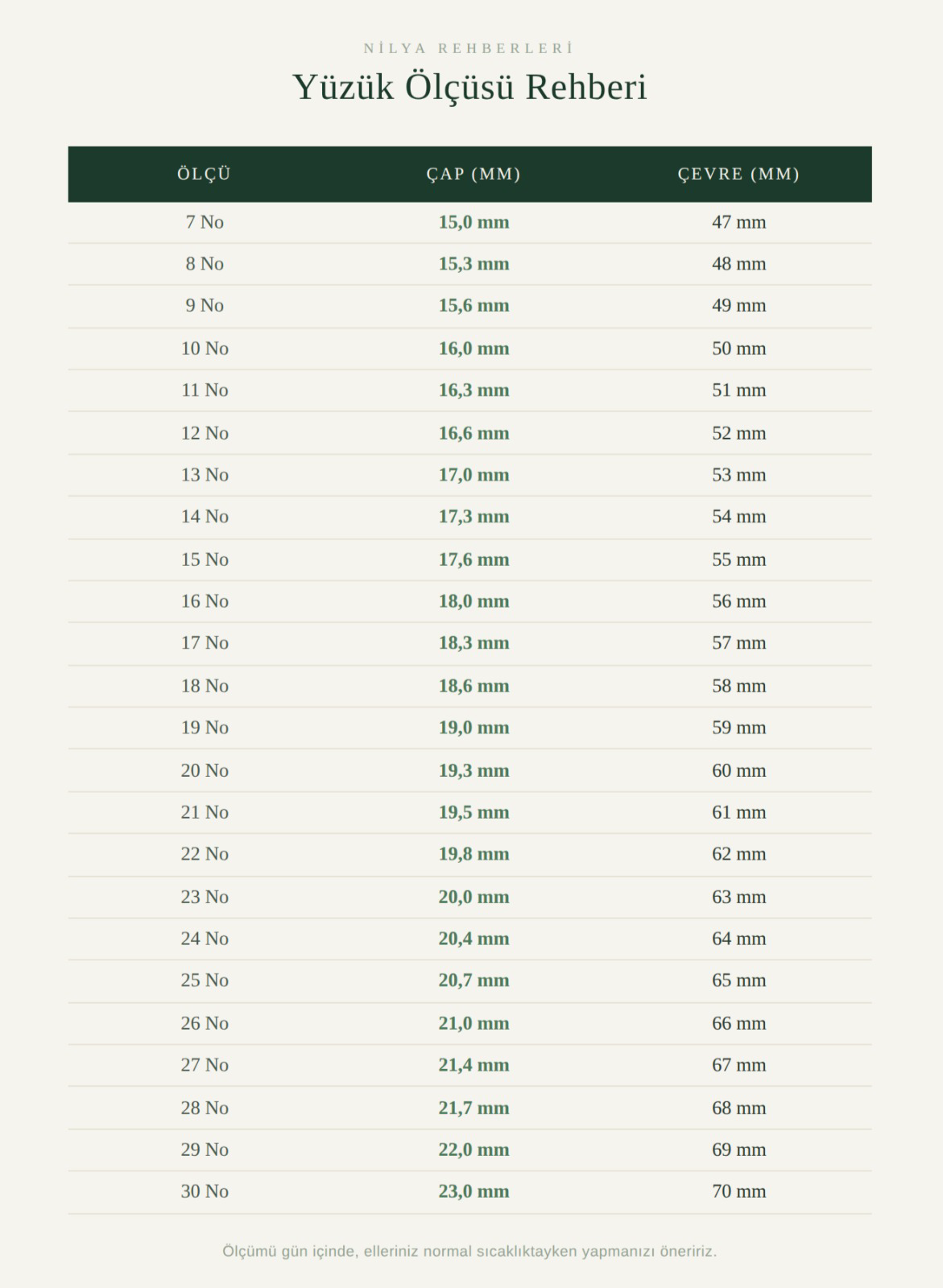The height and width of the screenshot is (1288, 943).
Task: Click the ÇEVRE (MM) column header
Action: click(738, 174)
